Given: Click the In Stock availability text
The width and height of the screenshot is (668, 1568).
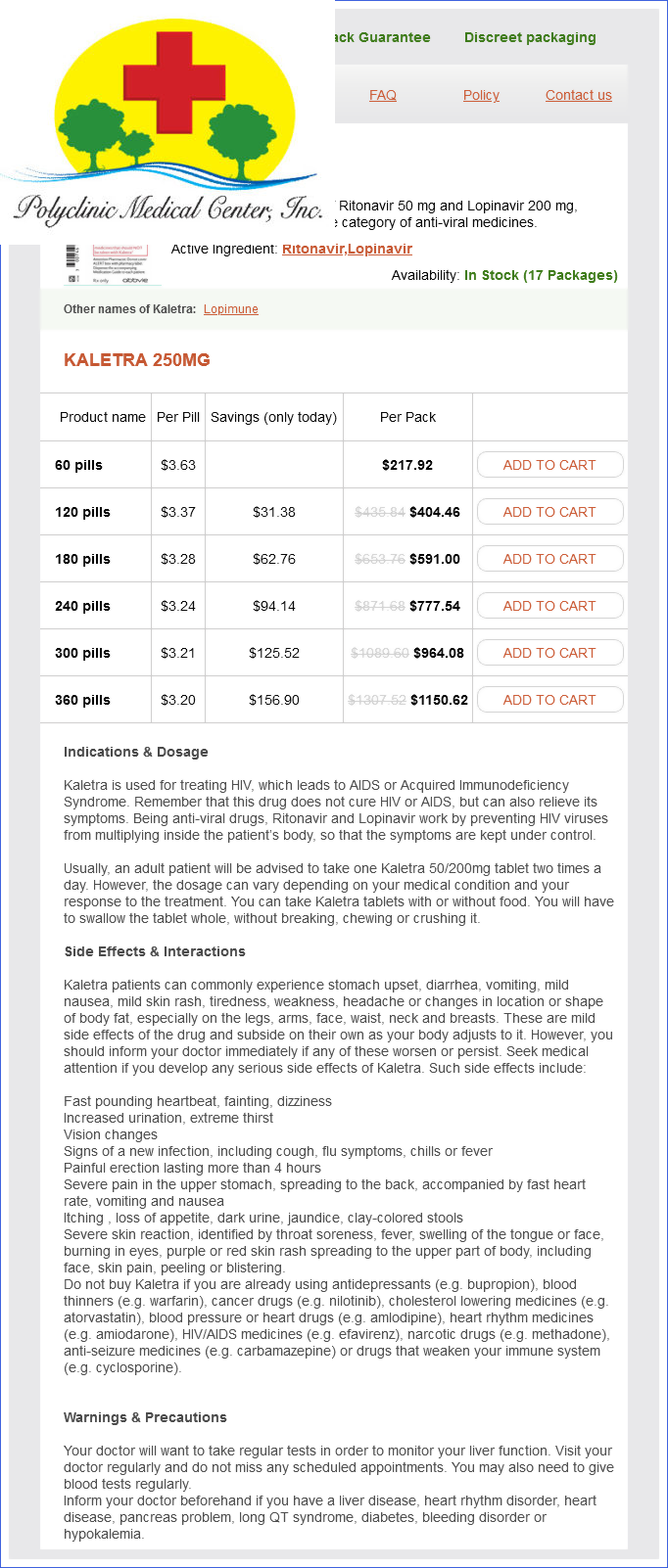Looking at the screenshot, I should (x=541, y=275).
